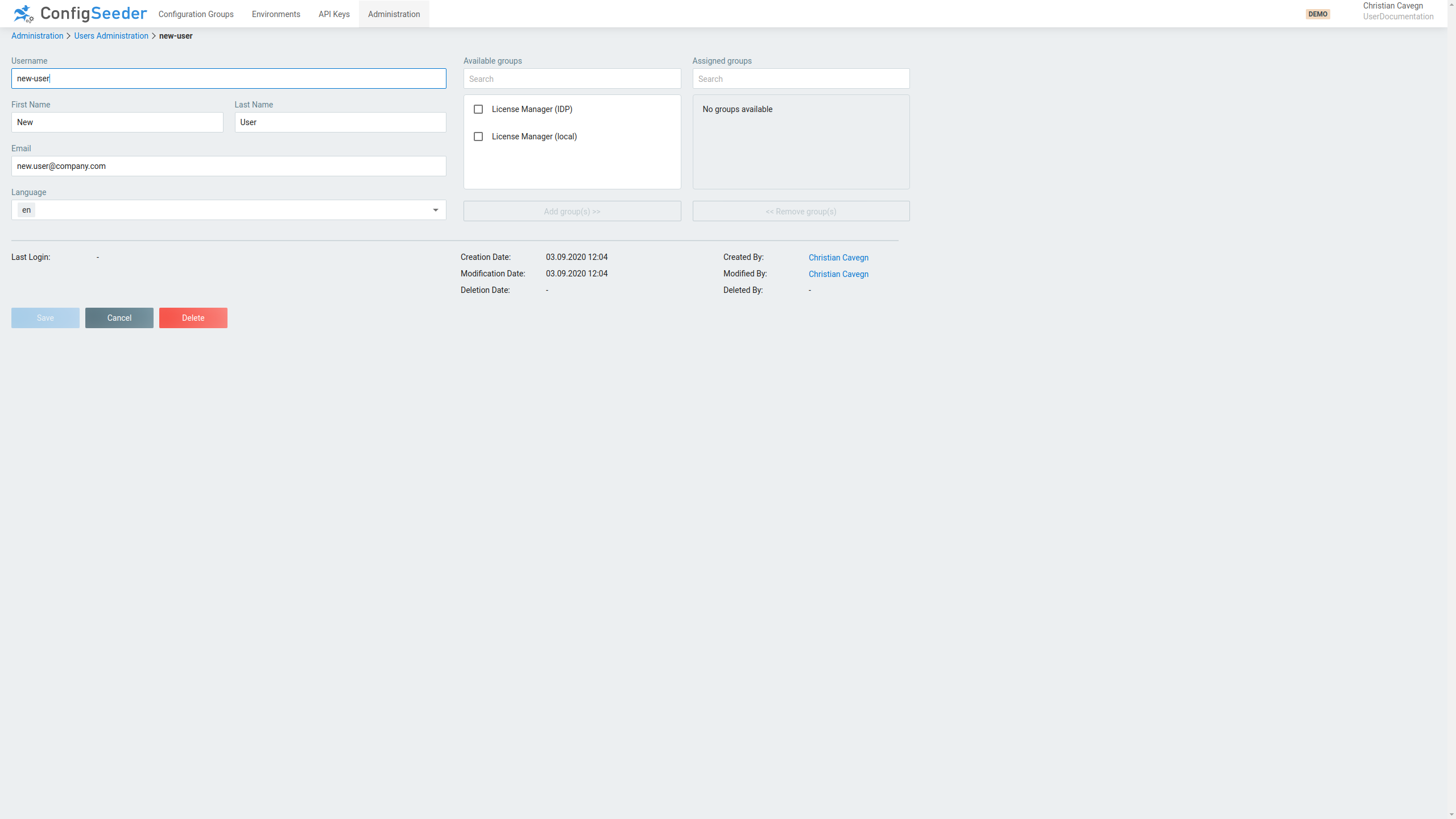Click the red Delete button
Screen dimensions: 1456x819
[x=193, y=318]
